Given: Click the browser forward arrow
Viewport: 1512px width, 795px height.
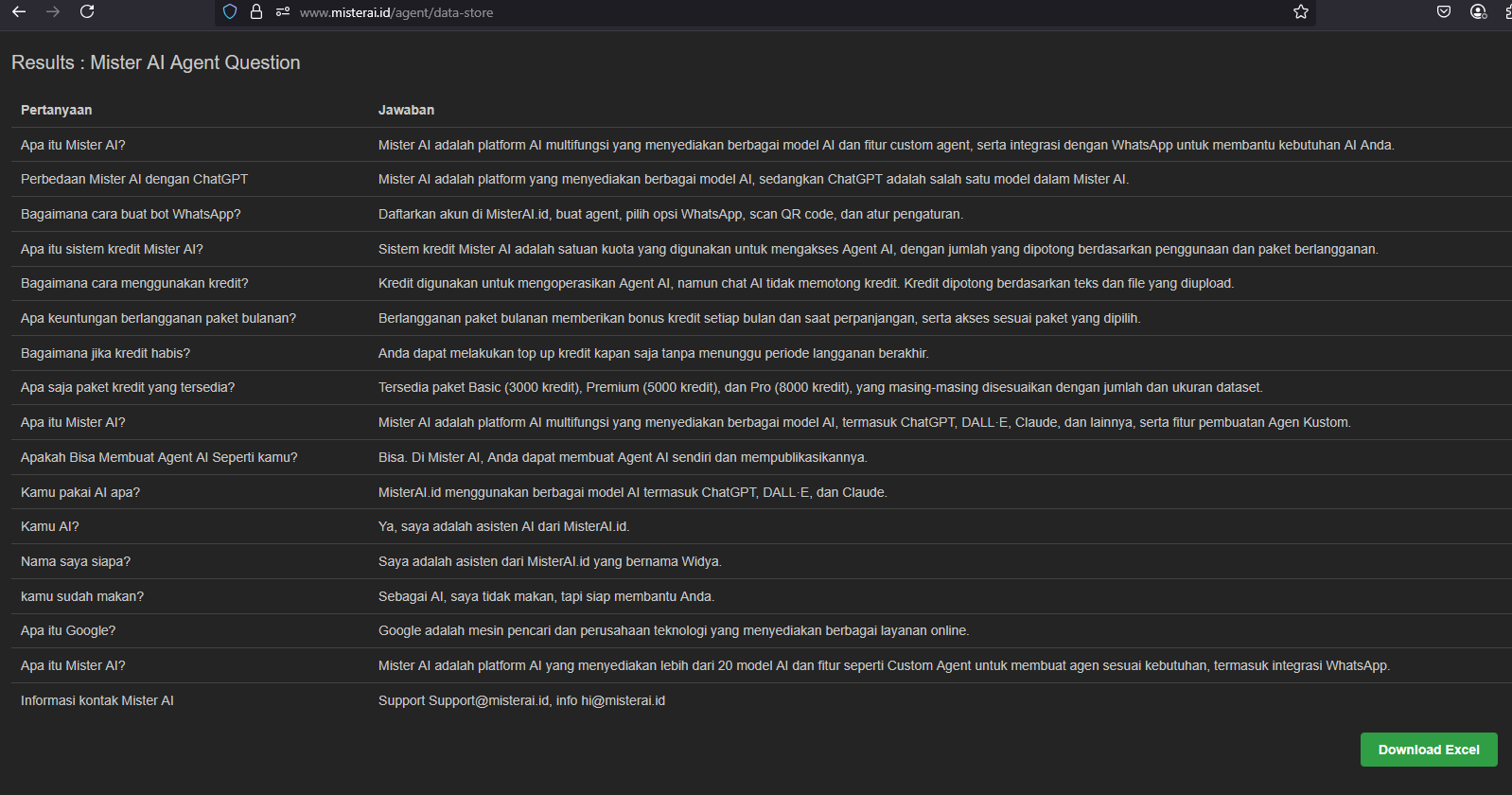Looking at the screenshot, I should coord(53,12).
